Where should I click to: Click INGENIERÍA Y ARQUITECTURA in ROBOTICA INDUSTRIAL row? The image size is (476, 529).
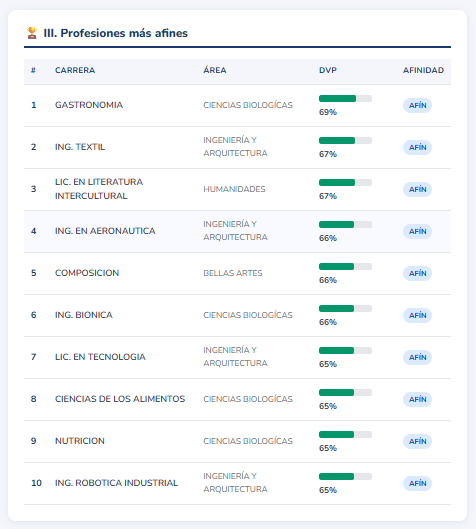pyautogui.click(x=235, y=482)
